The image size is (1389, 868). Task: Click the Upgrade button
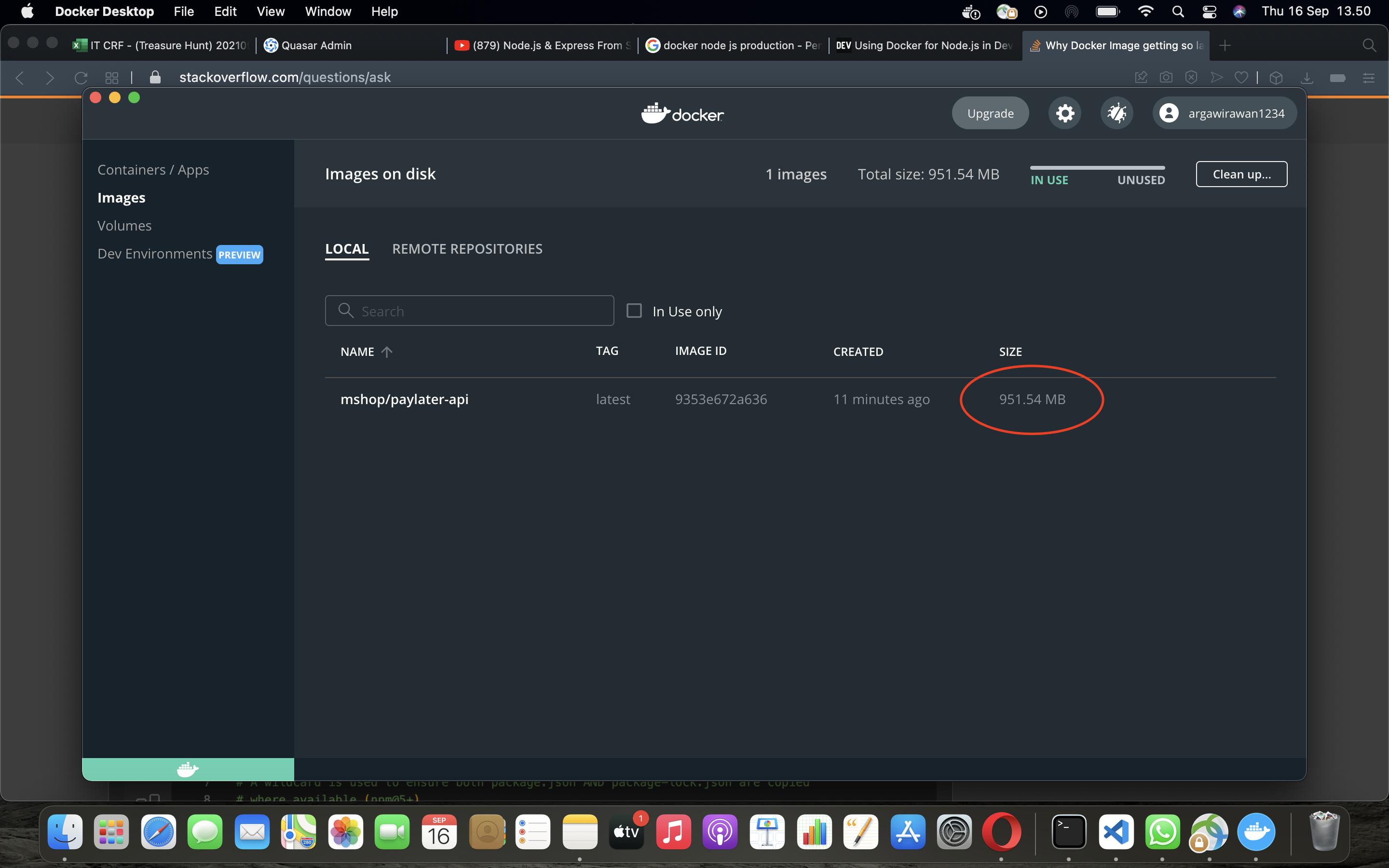pos(990,113)
